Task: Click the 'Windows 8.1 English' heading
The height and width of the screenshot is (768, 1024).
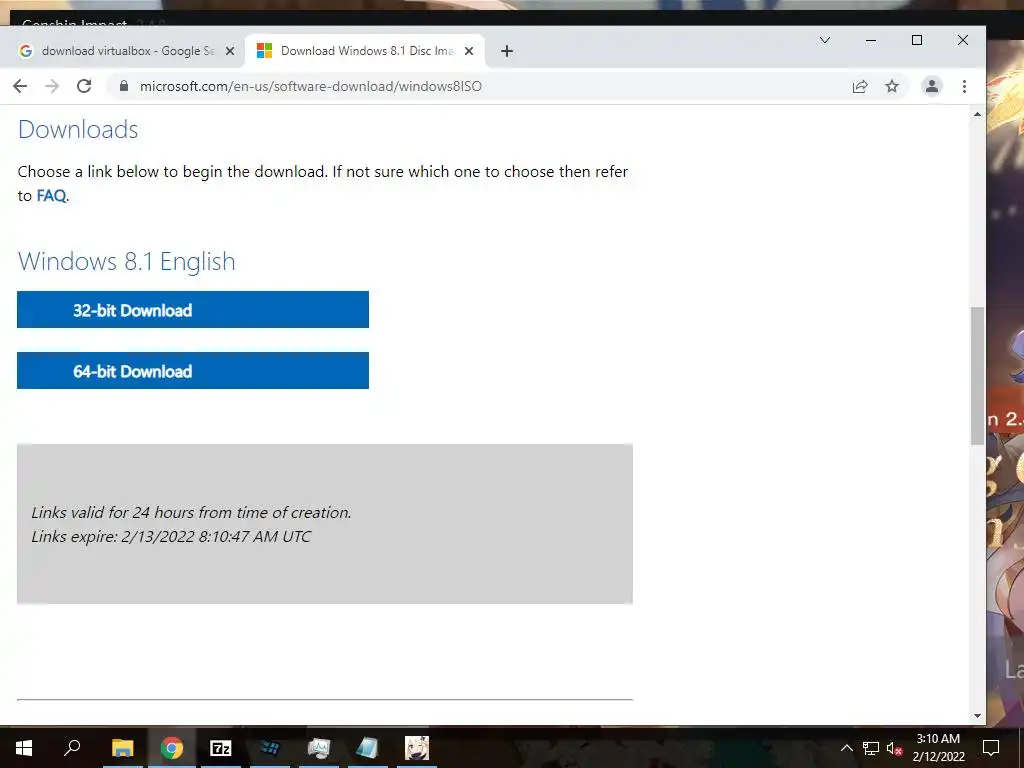Action: click(x=127, y=261)
